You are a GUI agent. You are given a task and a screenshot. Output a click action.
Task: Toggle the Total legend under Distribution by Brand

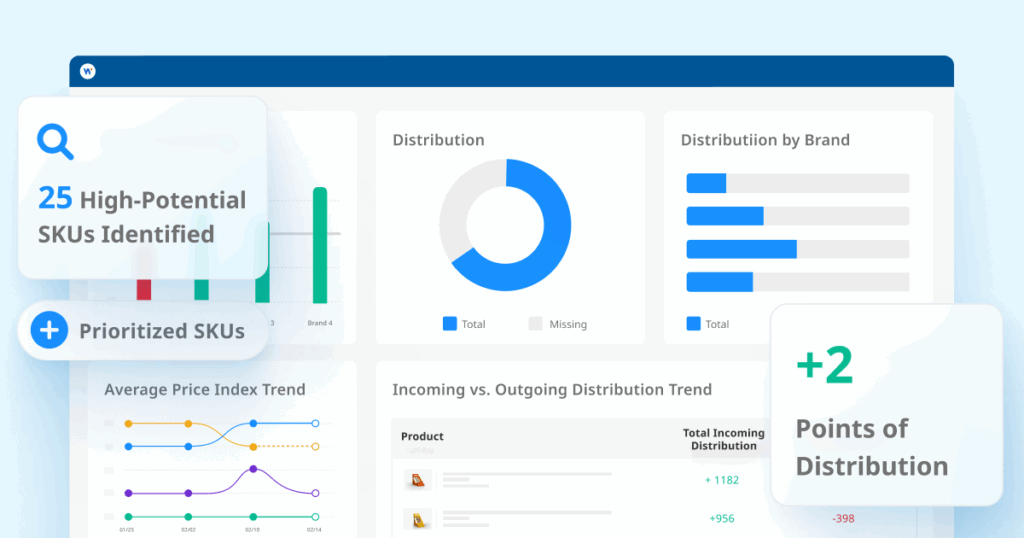(707, 324)
